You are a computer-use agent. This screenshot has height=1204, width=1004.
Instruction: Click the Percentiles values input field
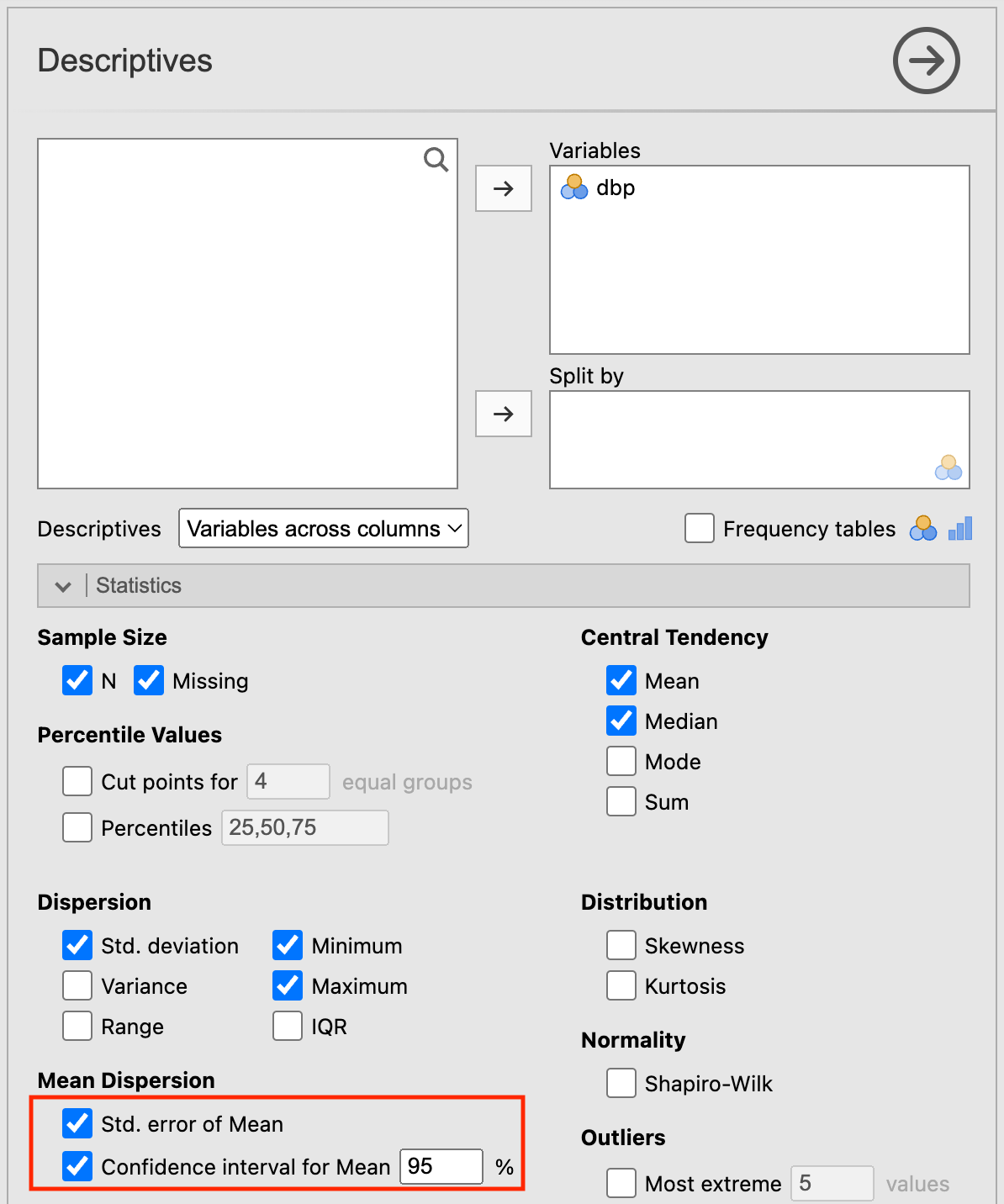point(304,827)
